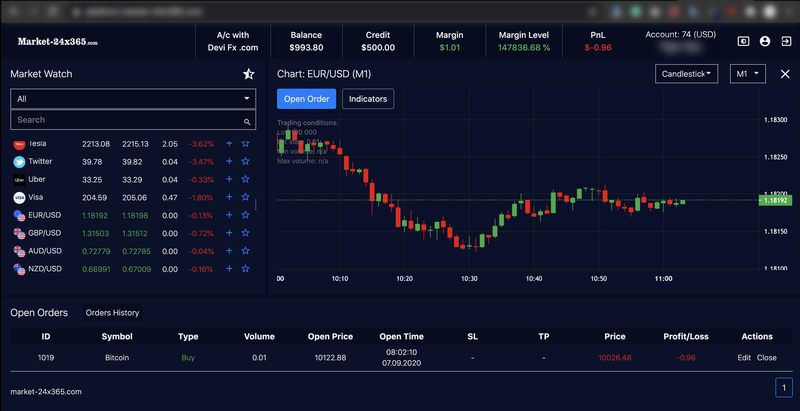Click the Visa logo icon
Image resolution: width=800 pixels, height=411 pixels.
19,198
